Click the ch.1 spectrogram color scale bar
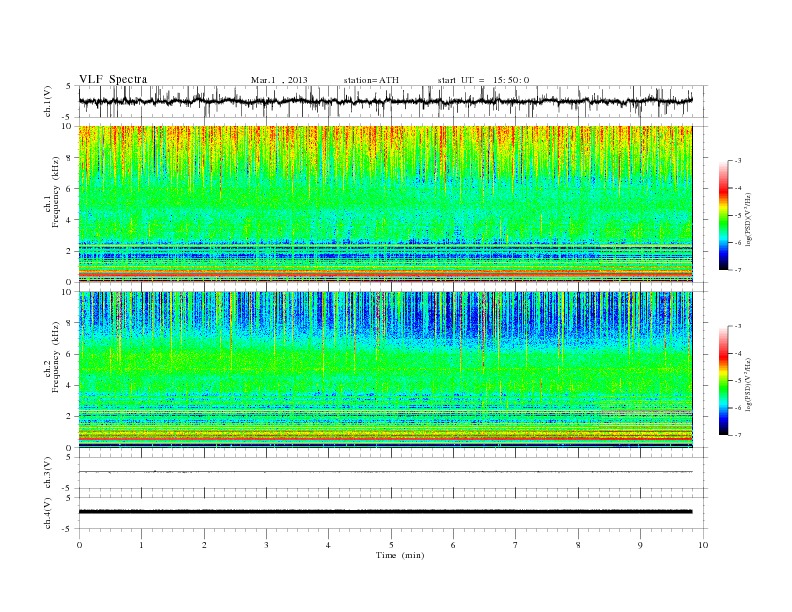 click(x=723, y=216)
